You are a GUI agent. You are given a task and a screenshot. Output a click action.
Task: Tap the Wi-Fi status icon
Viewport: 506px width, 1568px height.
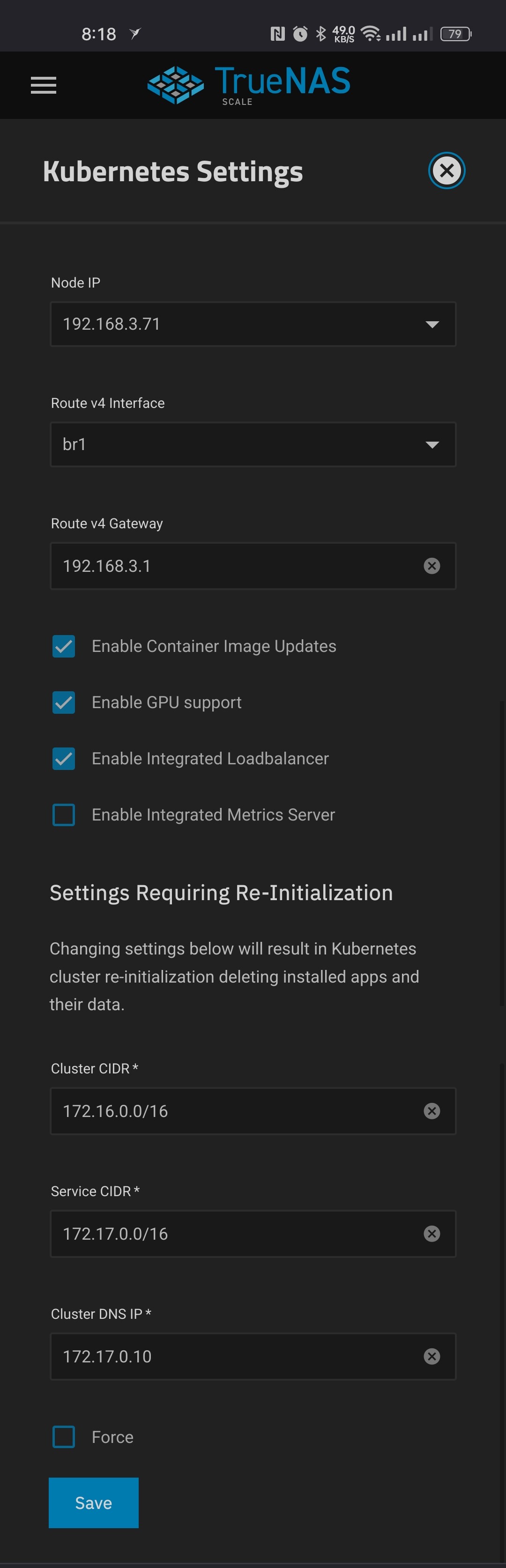[370, 33]
